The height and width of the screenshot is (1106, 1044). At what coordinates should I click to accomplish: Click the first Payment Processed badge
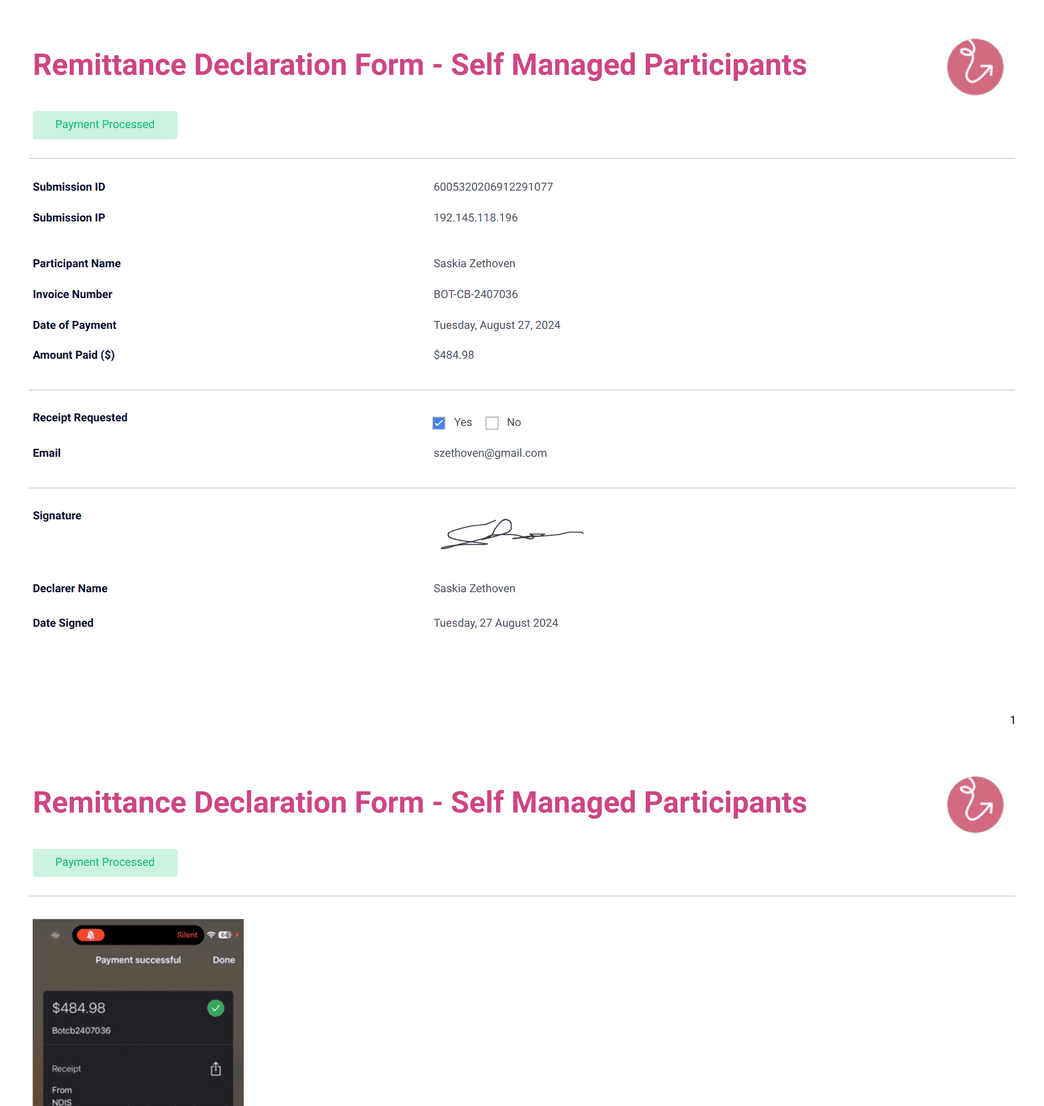click(105, 125)
